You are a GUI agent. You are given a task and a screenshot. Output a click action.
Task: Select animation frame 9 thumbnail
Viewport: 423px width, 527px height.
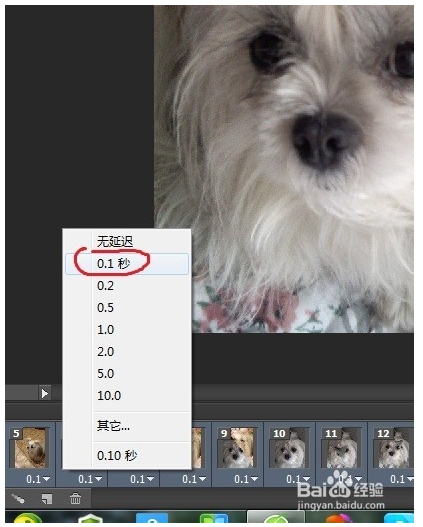pyautogui.click(x=237, y=448)
